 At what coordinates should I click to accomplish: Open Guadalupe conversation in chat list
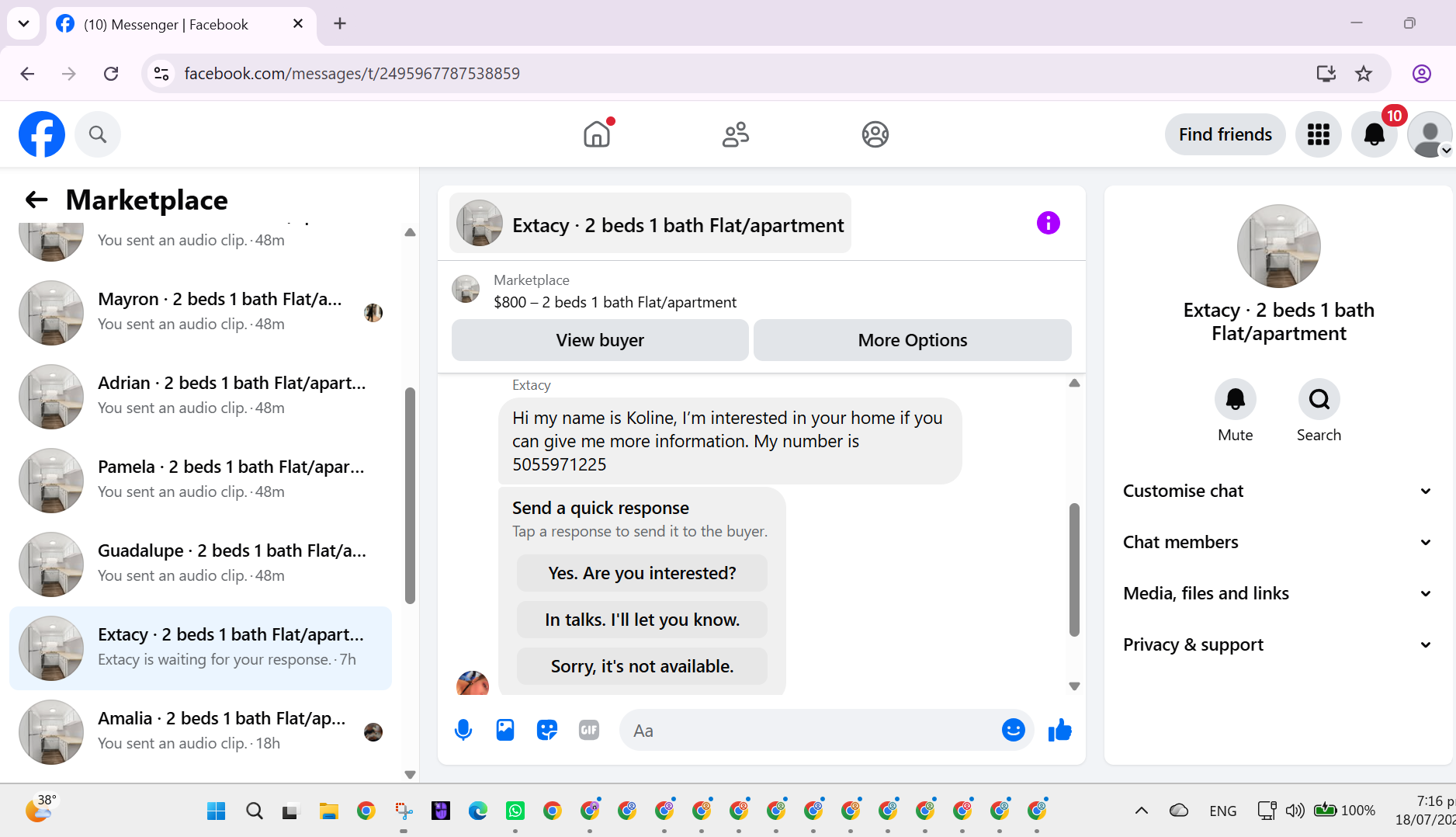tap(201, 564)
